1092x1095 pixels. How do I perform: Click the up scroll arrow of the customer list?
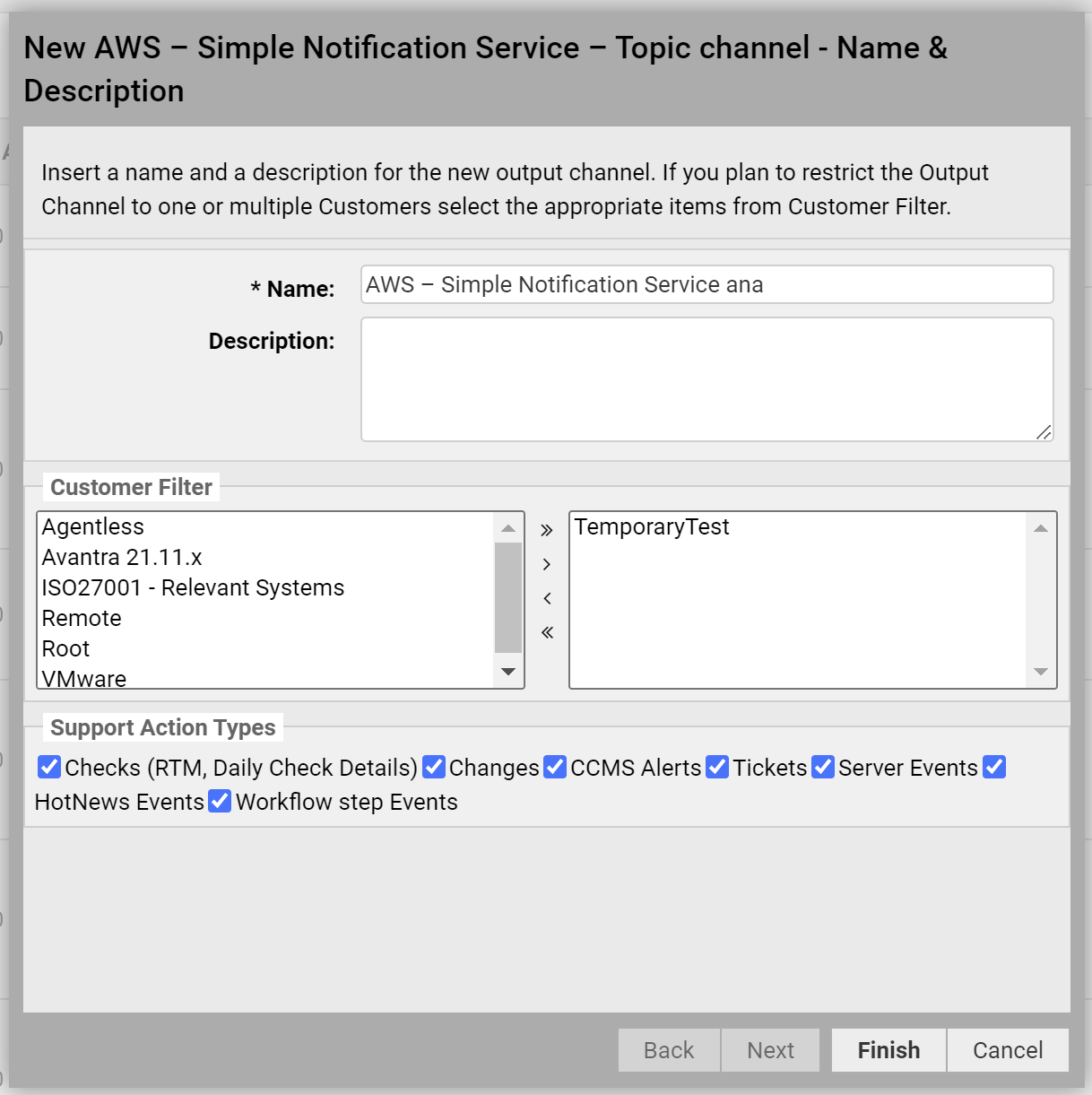click(x=507, y=526)
